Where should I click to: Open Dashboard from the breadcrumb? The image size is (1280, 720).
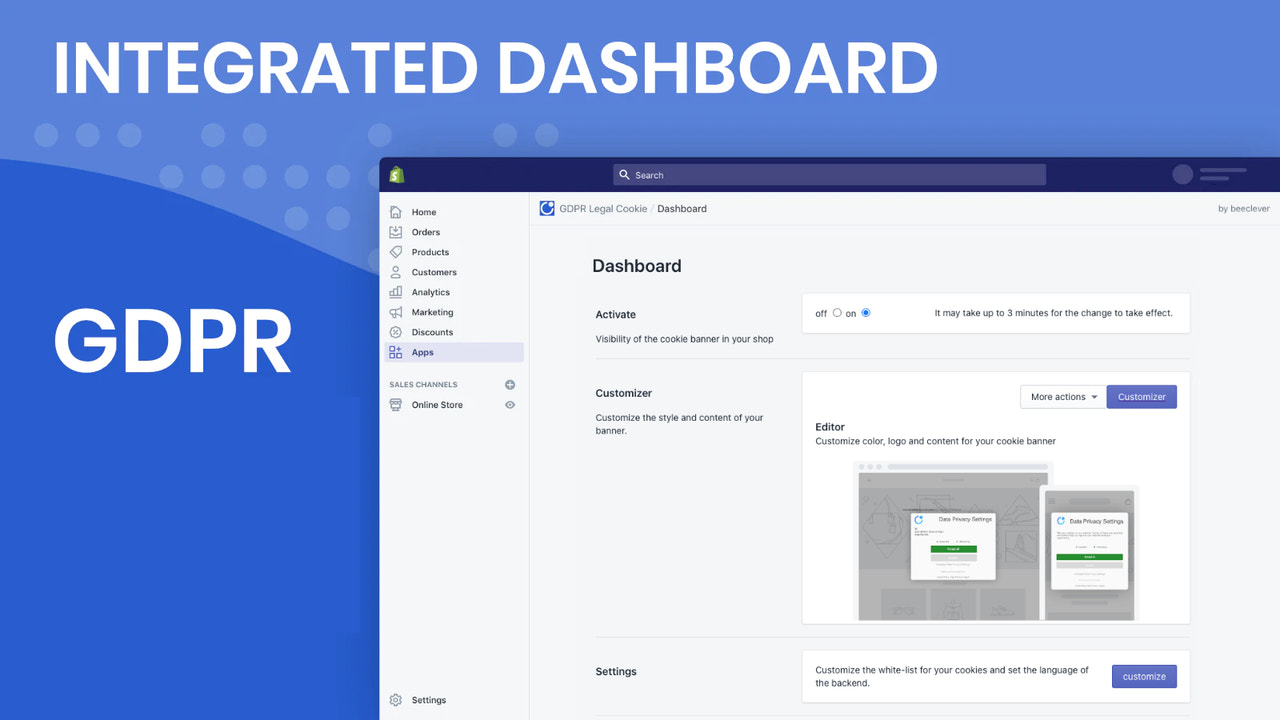[x=682, y=208]
